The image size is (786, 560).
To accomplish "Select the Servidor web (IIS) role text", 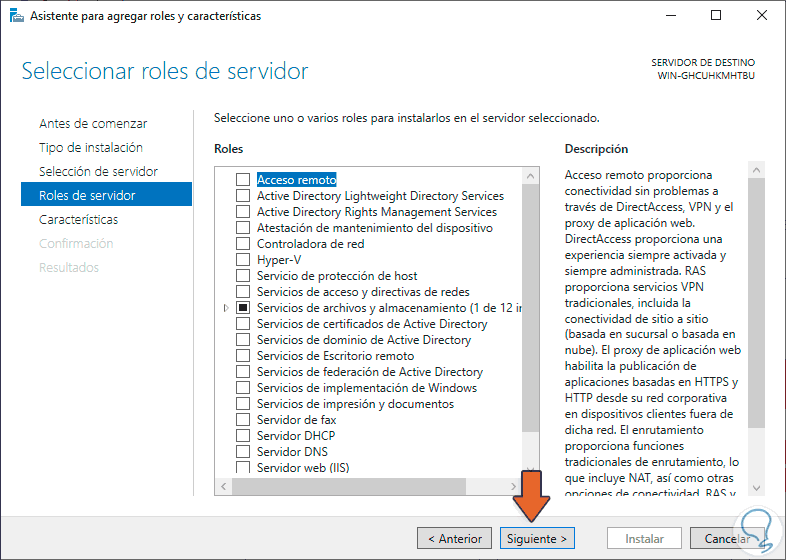I will click(x=302, y=468).
